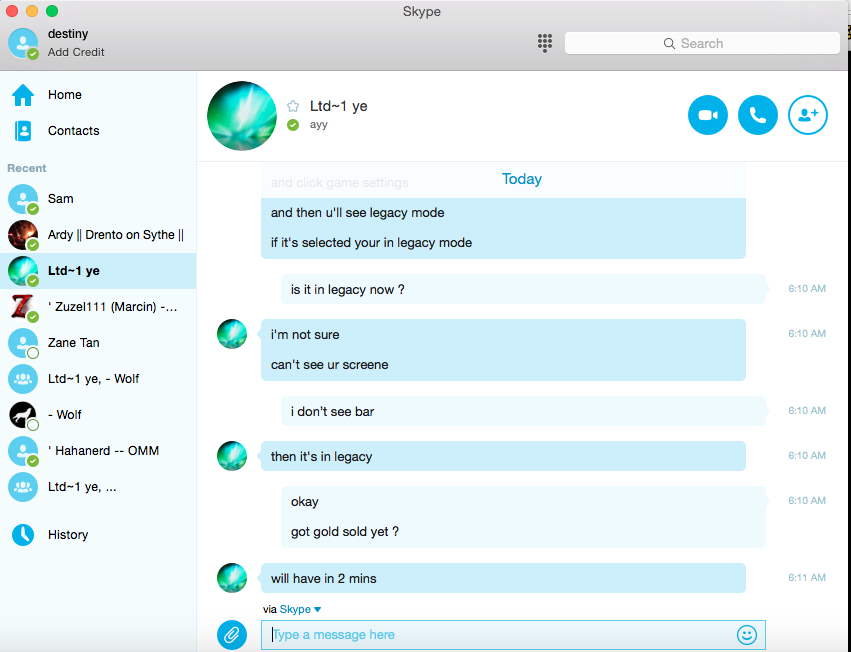The height and width of the screenshot is (652, 851).
Task: Click message "i'm not sure"
Action: [305, 334]
